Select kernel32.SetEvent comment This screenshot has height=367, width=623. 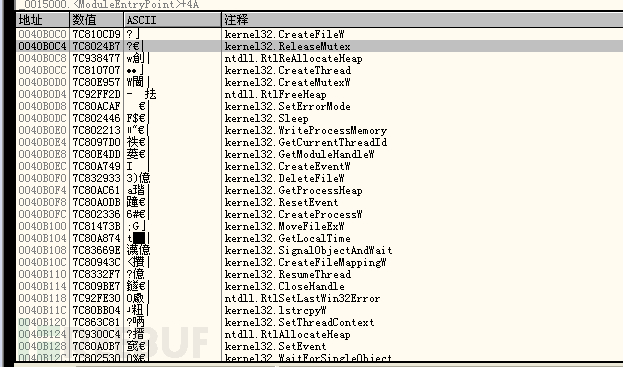point(275,346)
